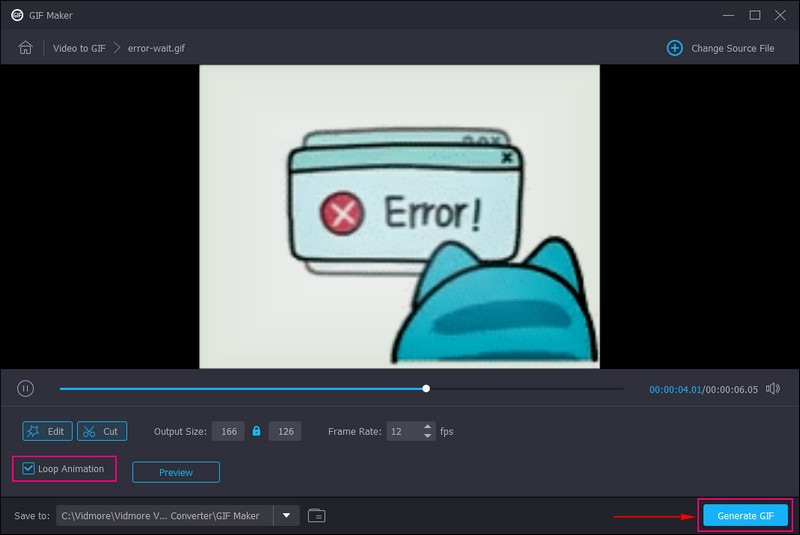Image resolution: width=800 pixels, height=535 pixels.
Task: Click the Preview button
Action: (x=176, y=472)
